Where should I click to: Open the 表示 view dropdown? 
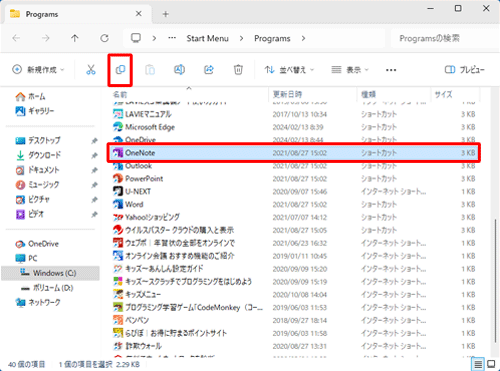click(x=350, y=70)
